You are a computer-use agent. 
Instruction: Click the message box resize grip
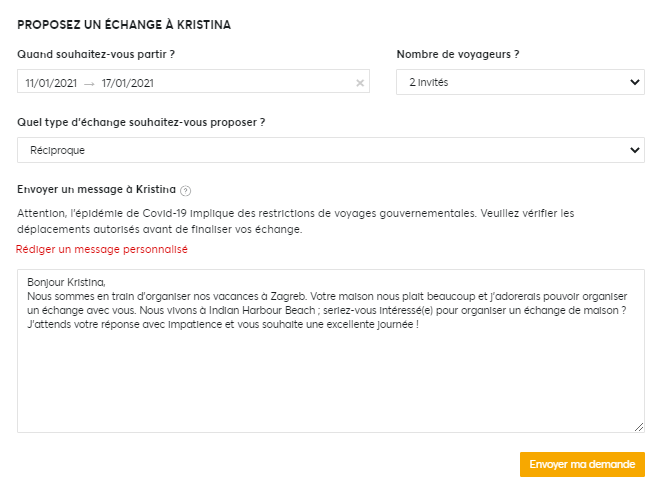click(x=639, y=427)
